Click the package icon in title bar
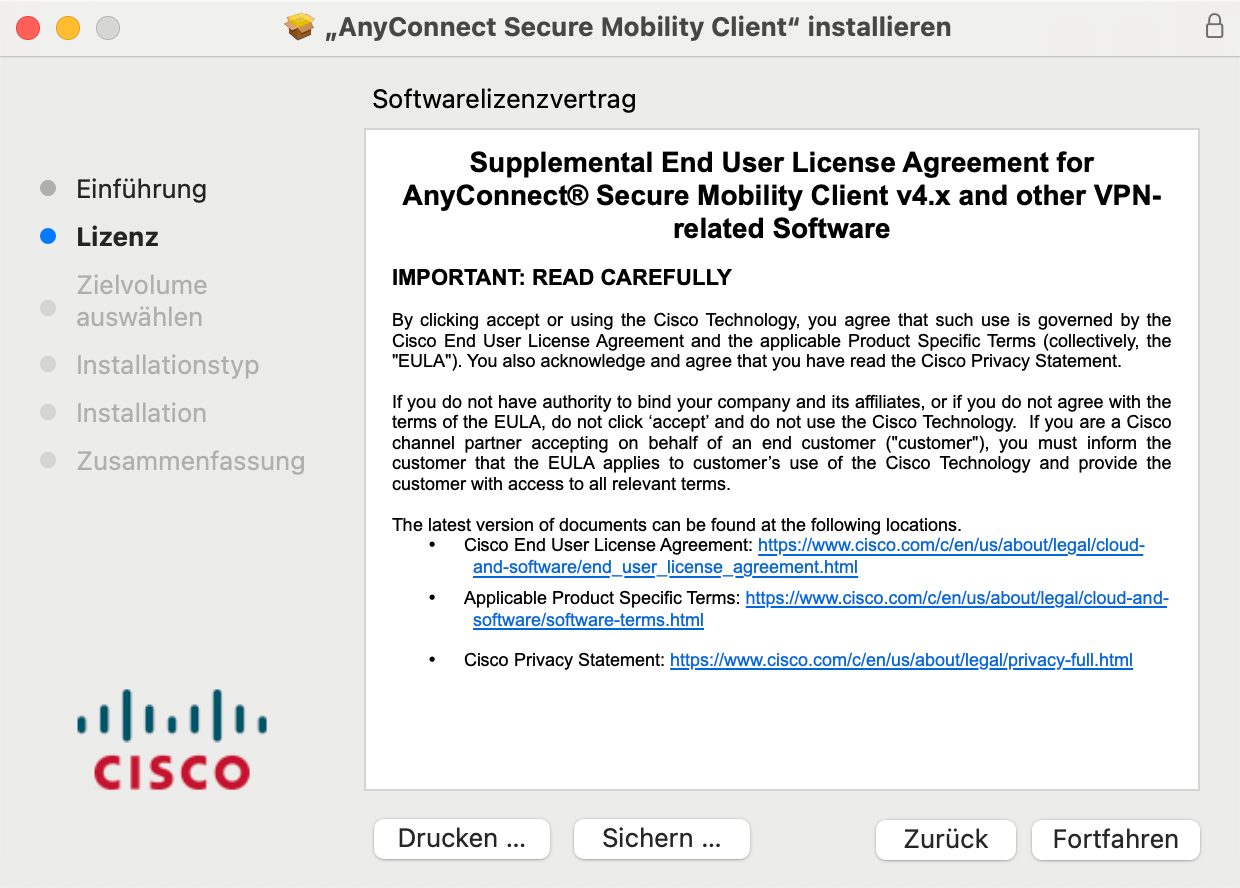1240x888 pixels. [x=299, y=27]
